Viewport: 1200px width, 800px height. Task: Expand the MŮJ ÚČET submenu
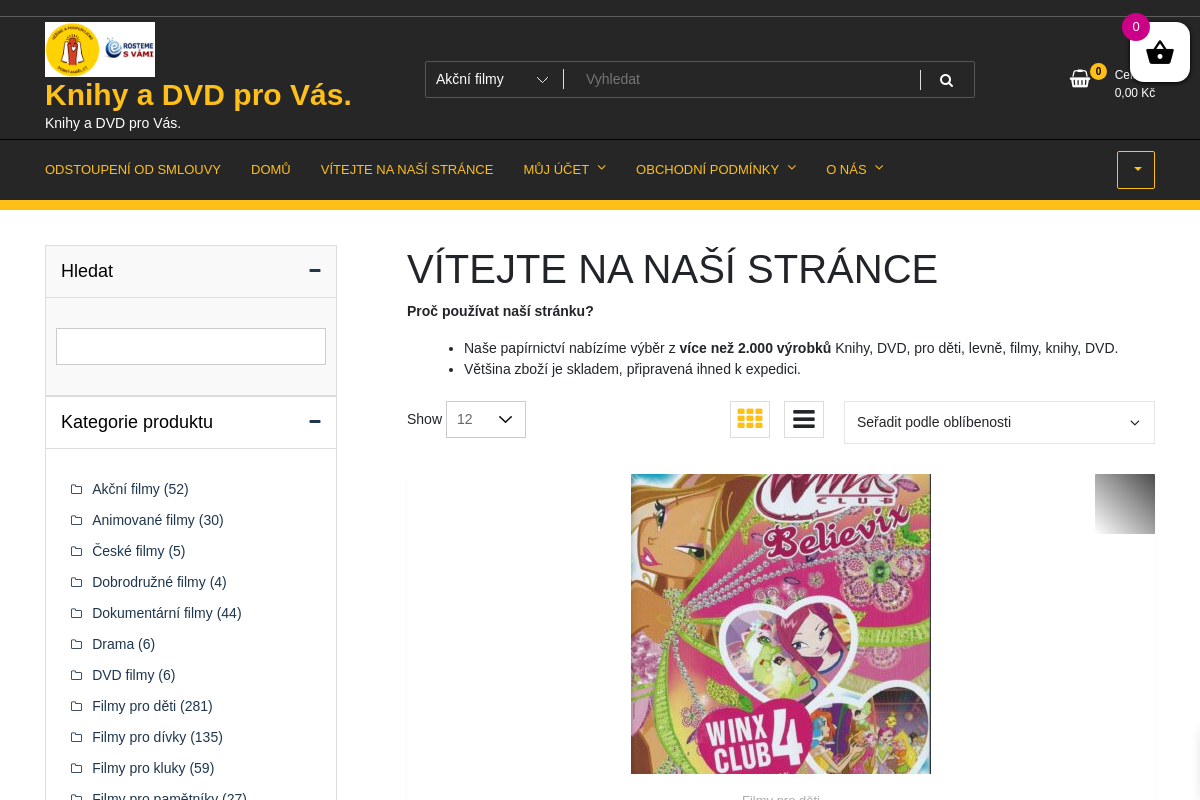coord(602,168)
